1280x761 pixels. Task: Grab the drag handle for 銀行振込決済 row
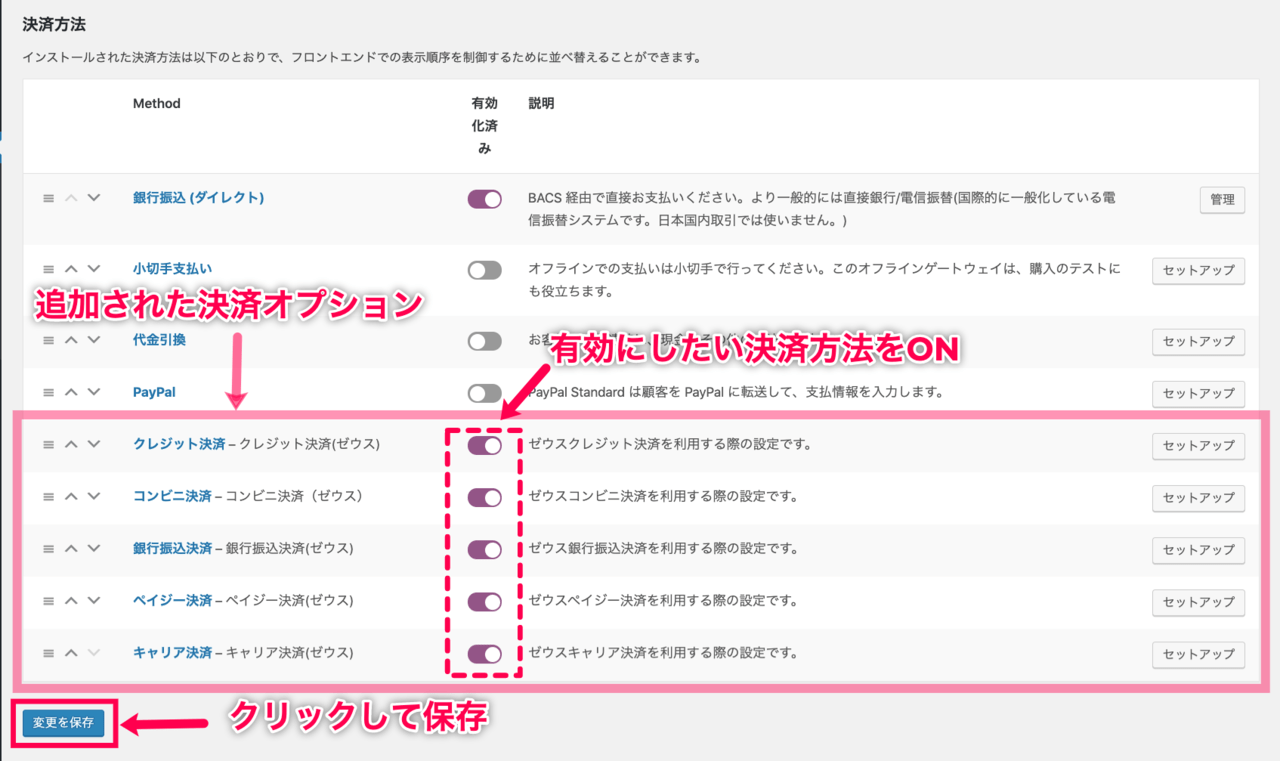click(x=48, y=548)
